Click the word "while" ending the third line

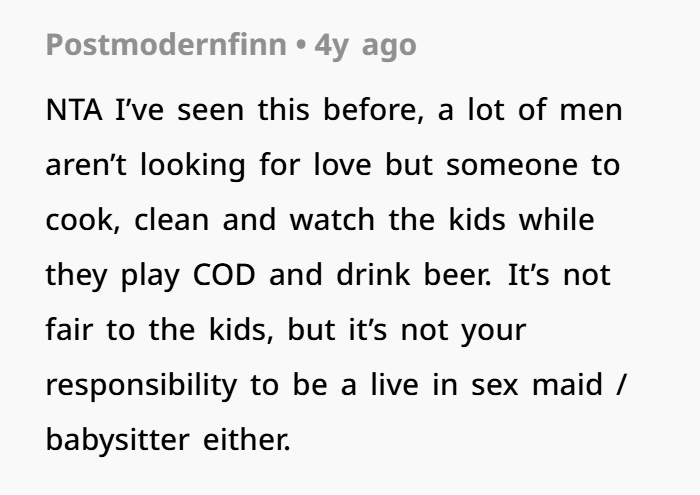555,220
